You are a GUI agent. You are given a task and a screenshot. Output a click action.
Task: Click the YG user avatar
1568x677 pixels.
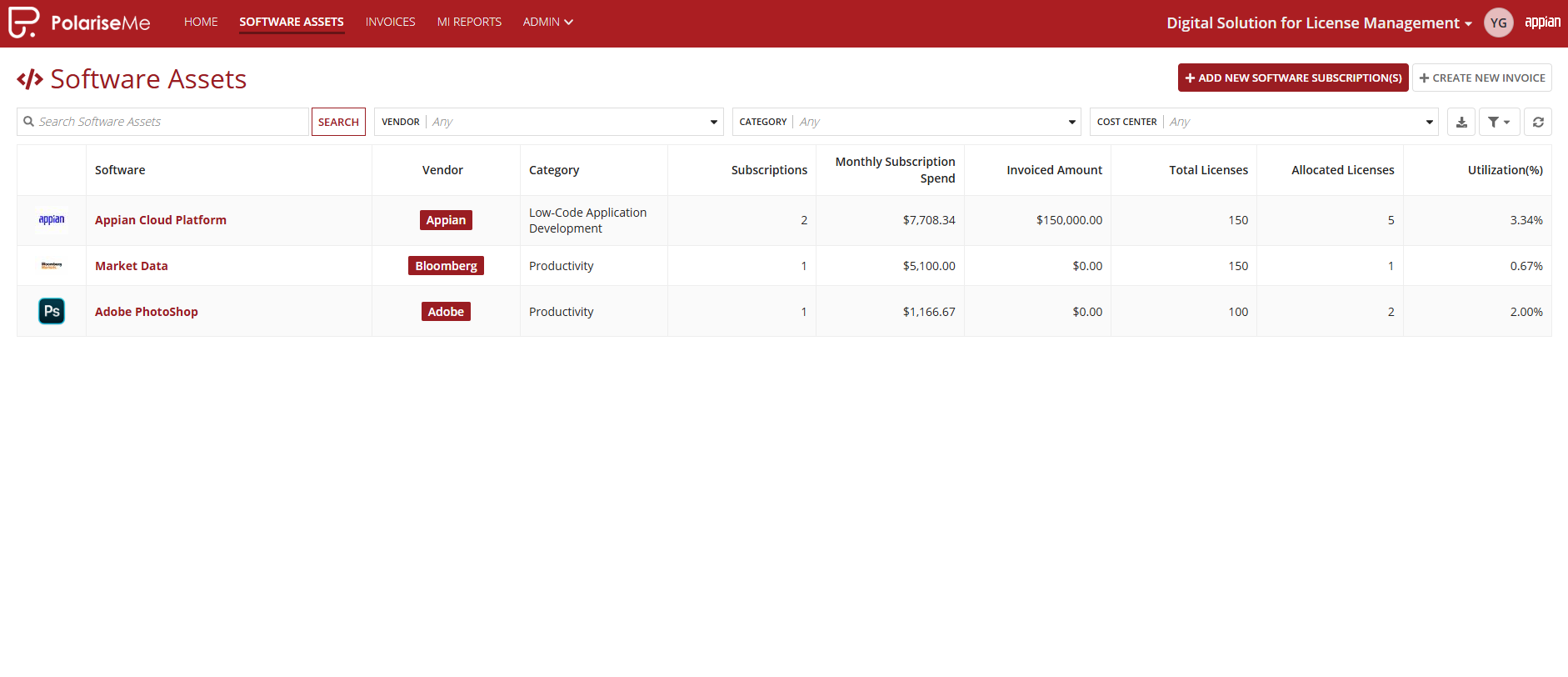point(1498,23)
